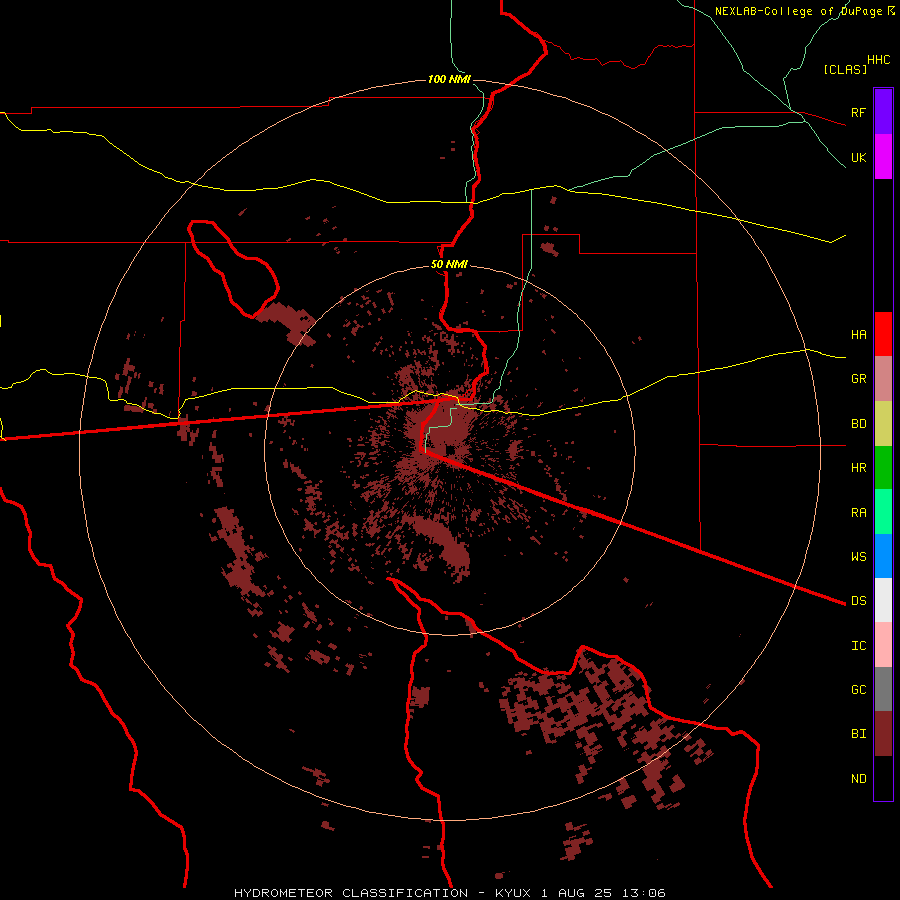
Task: Click the HA legend label
Action: [858, 335]
